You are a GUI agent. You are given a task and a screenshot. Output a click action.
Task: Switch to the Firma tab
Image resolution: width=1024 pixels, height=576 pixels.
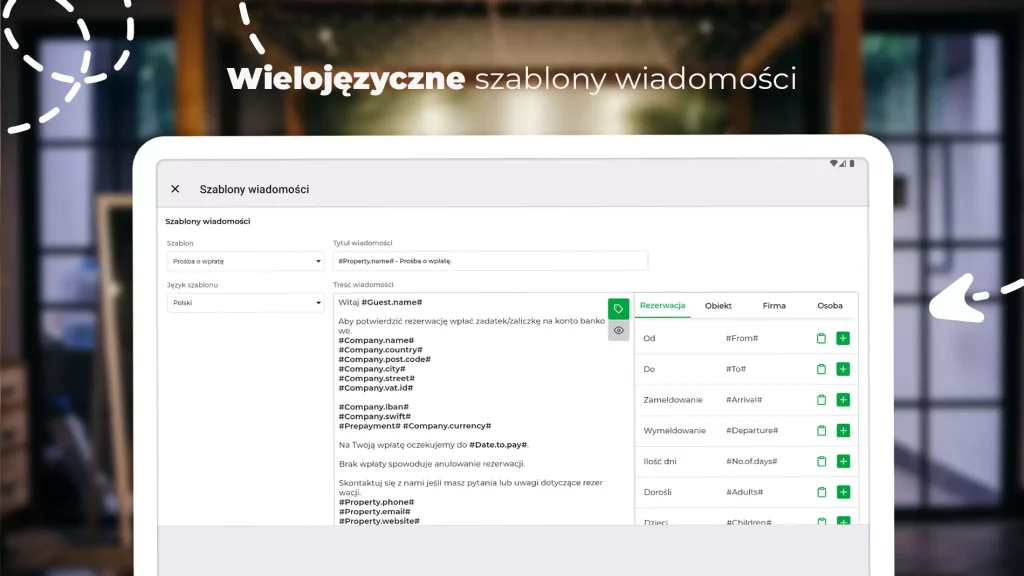(x=774, y=306)
